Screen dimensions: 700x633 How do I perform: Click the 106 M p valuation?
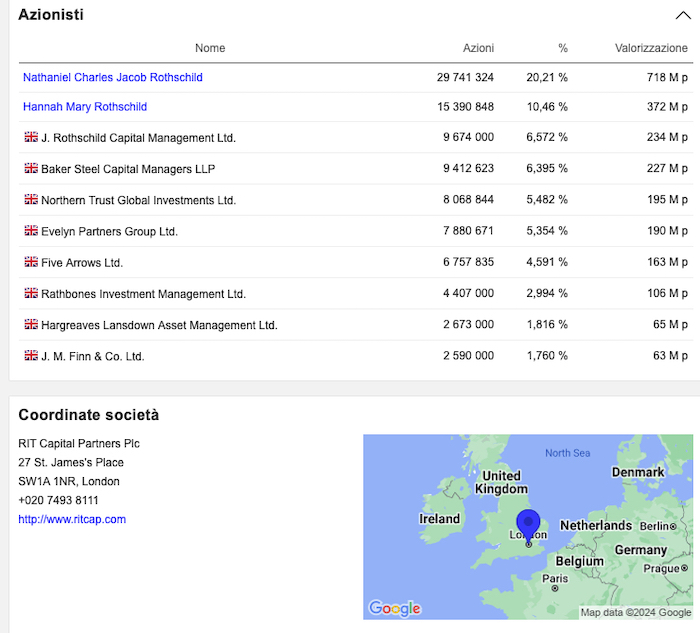coord(667,293)
